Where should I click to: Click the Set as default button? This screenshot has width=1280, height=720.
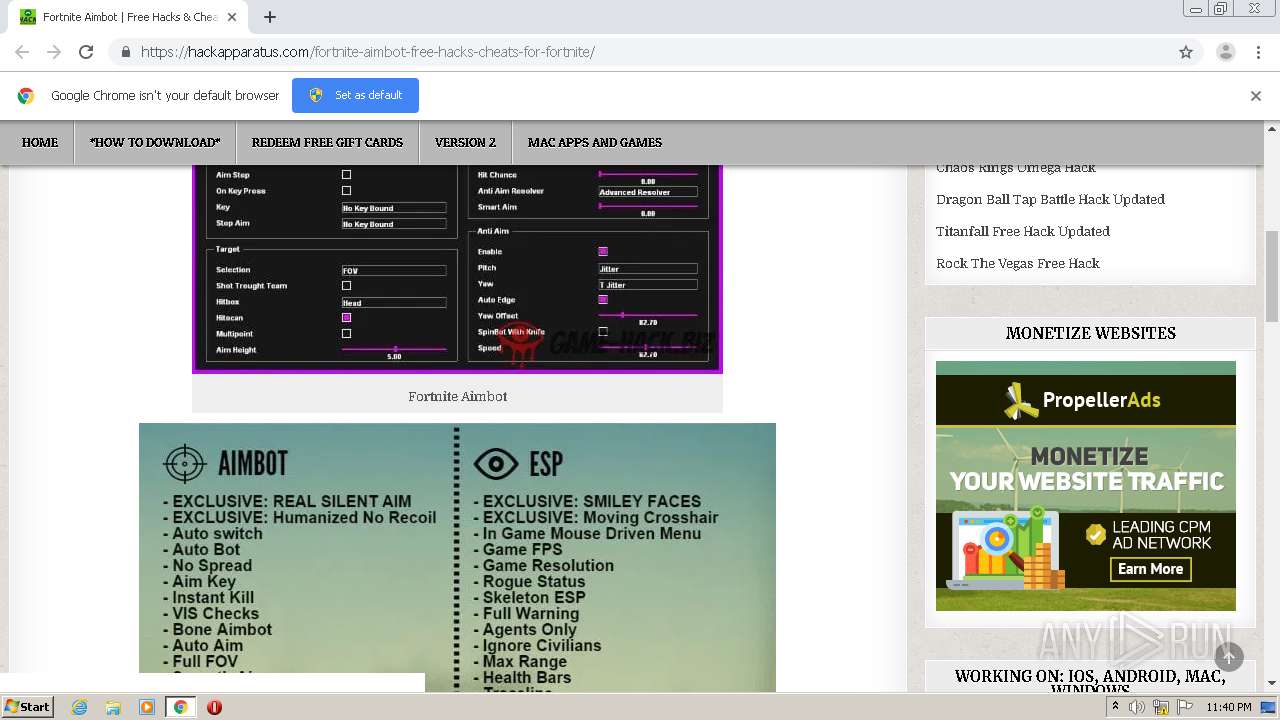click(x=355, y=95)
